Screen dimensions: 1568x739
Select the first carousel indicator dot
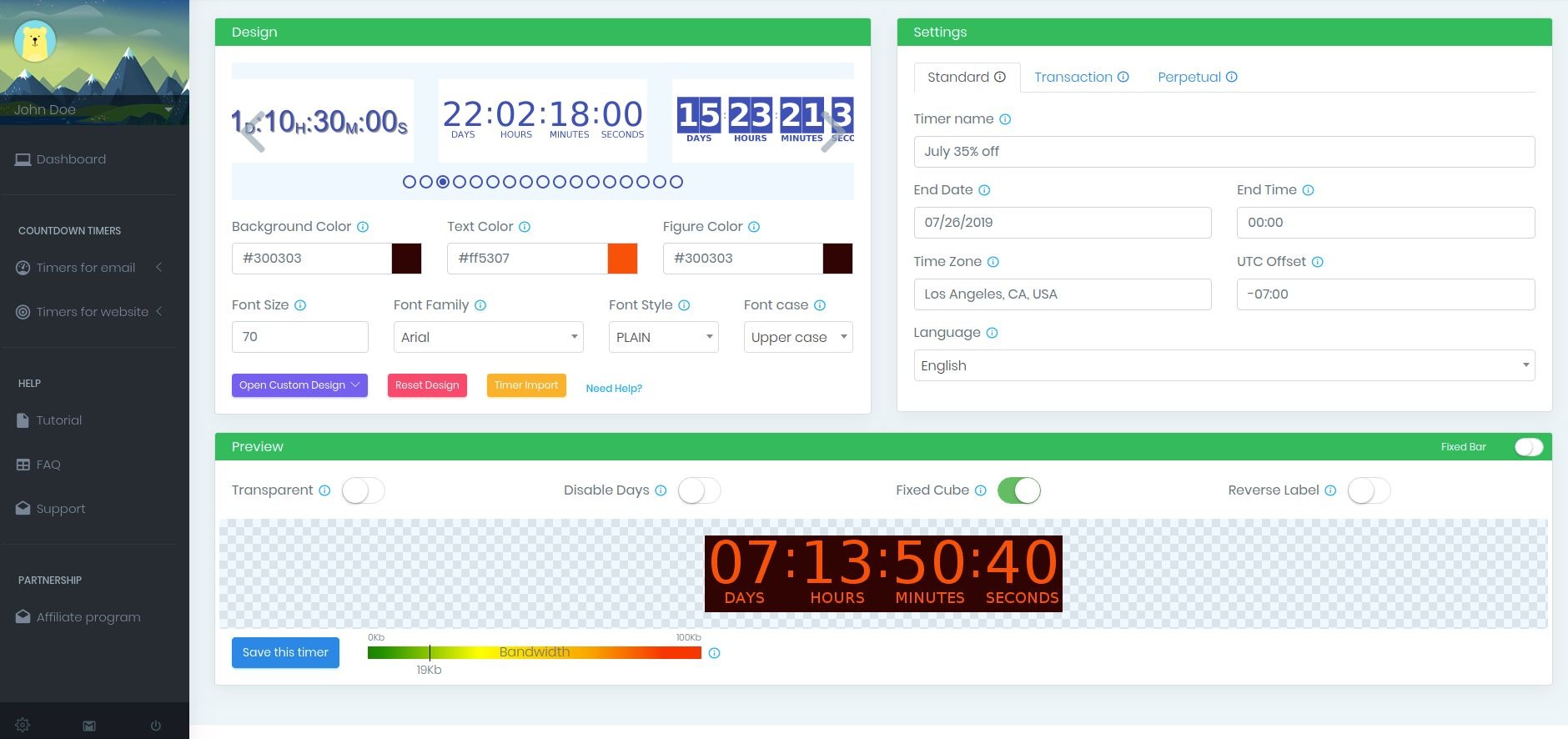[x=410, y=182]
